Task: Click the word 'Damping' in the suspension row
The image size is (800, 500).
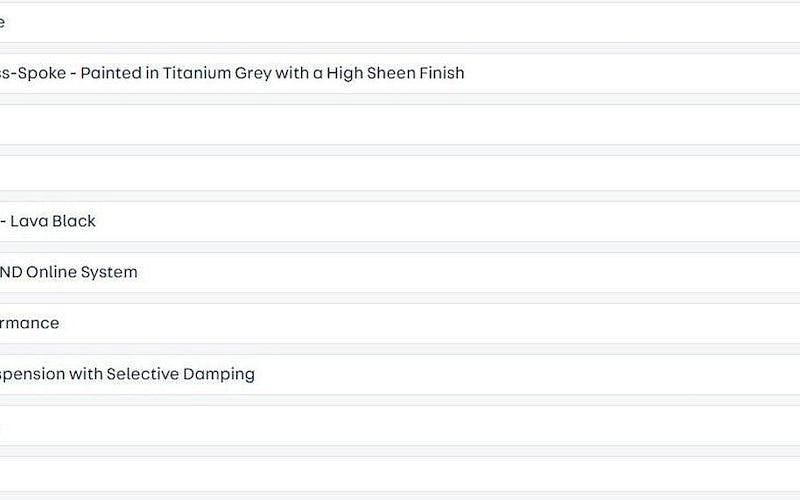Action: (x=219, y=374)
